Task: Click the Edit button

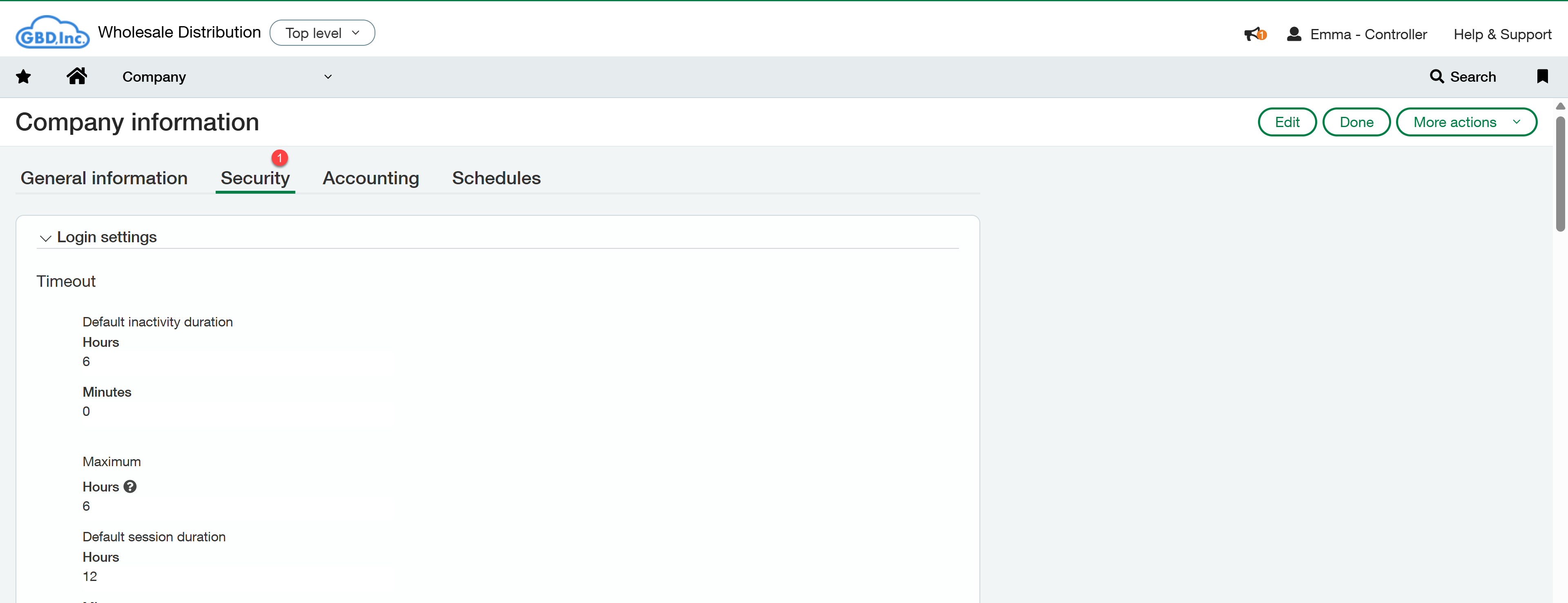Action: (x=1286, y=123)
